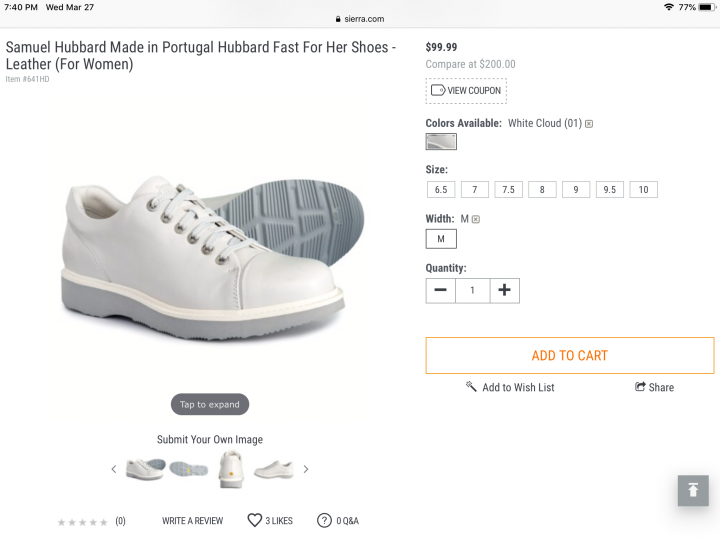Select the White Cloud color swatch
Image resolution: width=720 pixels, height=540 pixels.
click(x=441, y=141)
